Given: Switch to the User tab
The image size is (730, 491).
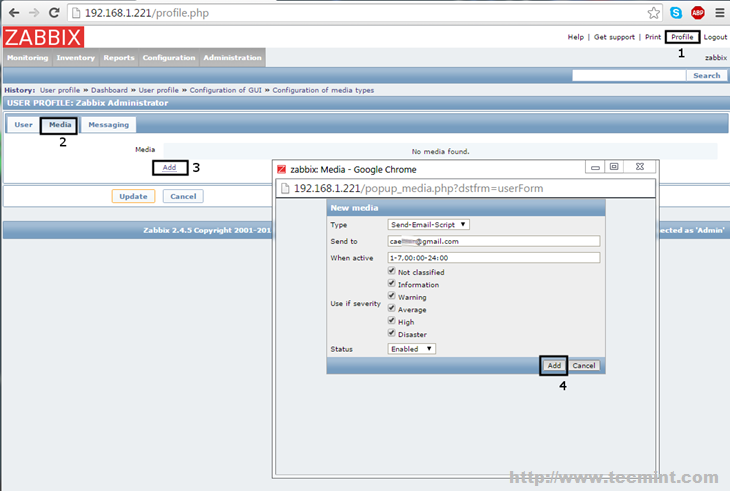Looking at the screenshot, I should (x=23, y=125).
